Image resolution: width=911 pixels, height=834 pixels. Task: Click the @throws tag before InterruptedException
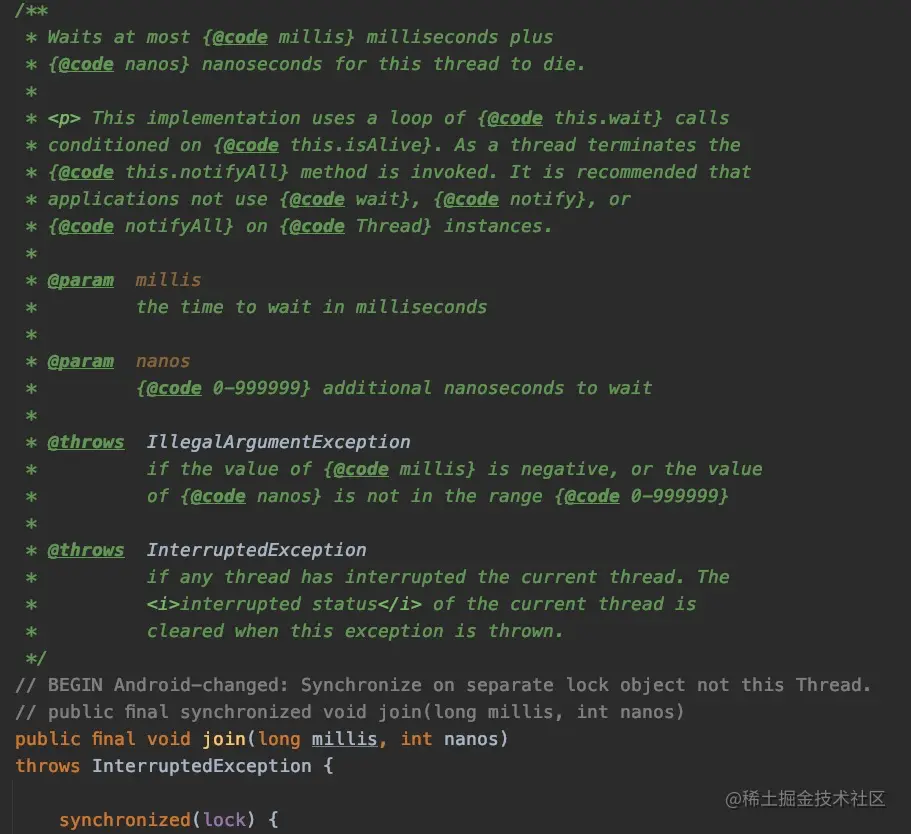click(x=86, y=550)
